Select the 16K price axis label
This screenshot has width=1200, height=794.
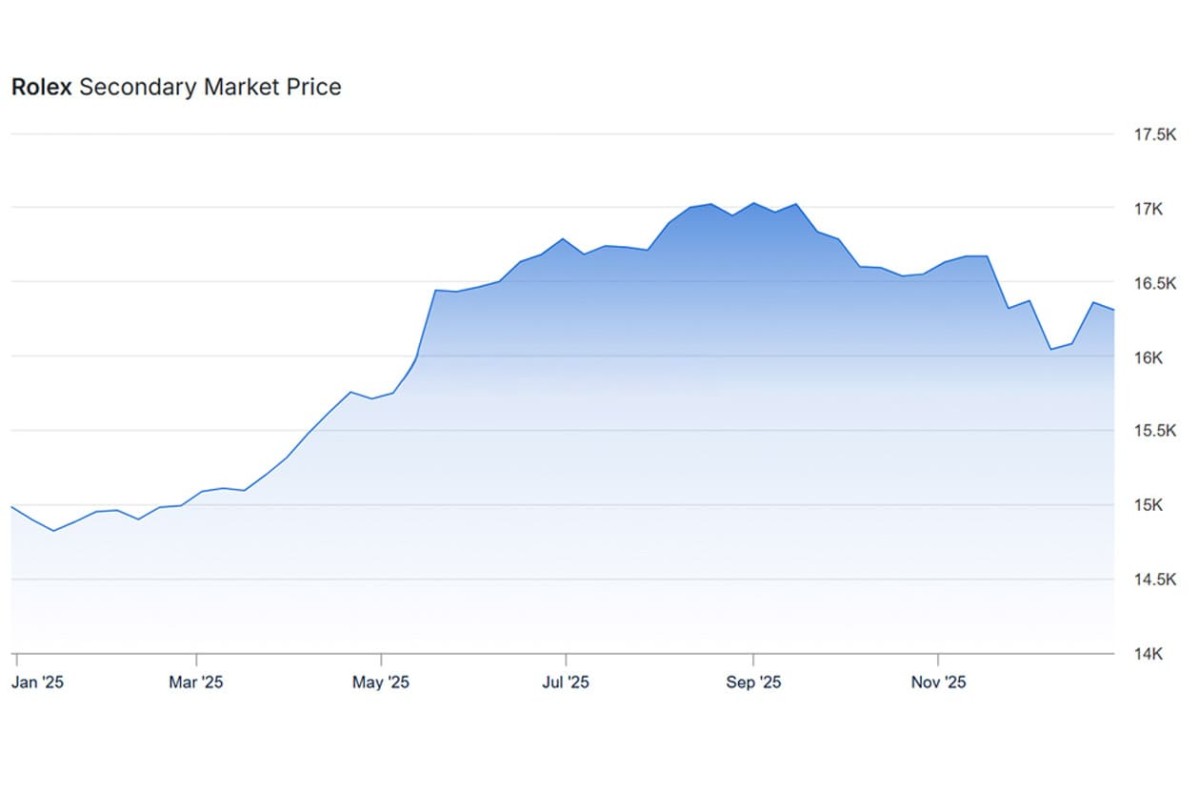pos(1147,357)
